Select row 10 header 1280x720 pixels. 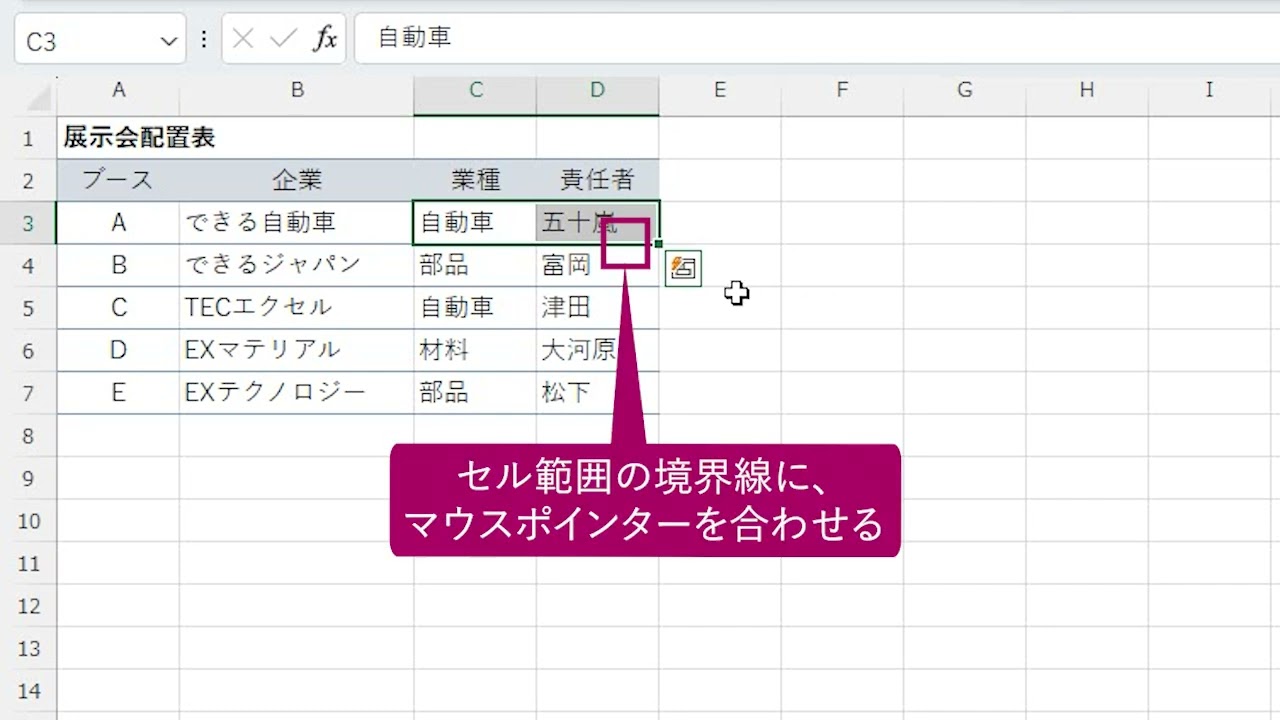28,520
